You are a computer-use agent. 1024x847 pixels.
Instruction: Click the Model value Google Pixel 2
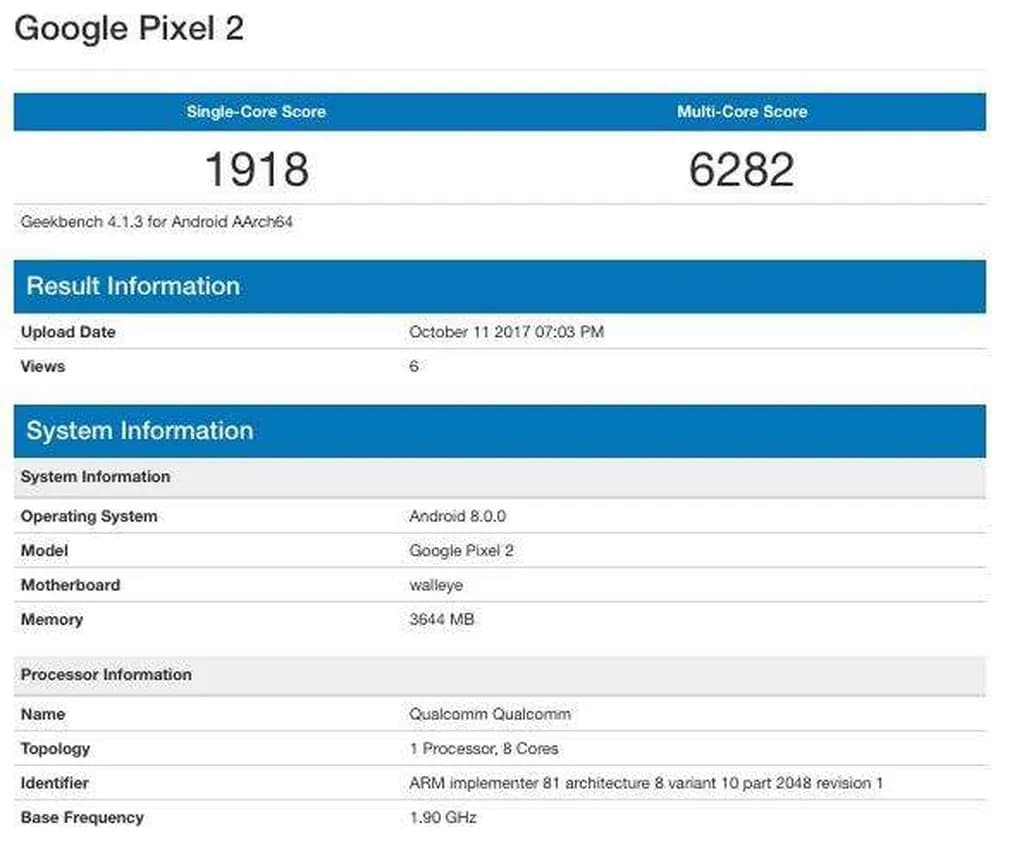[x=461, y=551]
